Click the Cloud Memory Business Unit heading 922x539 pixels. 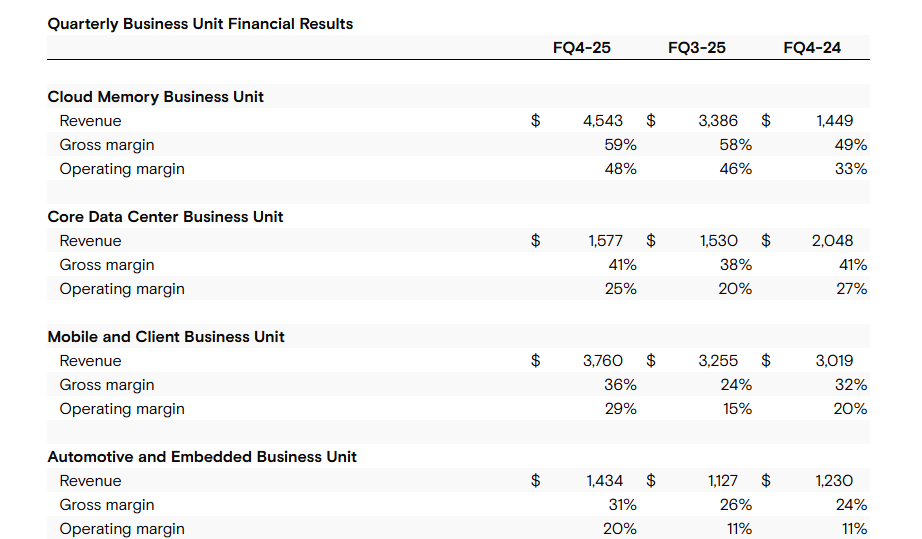(x=155, y=97)
